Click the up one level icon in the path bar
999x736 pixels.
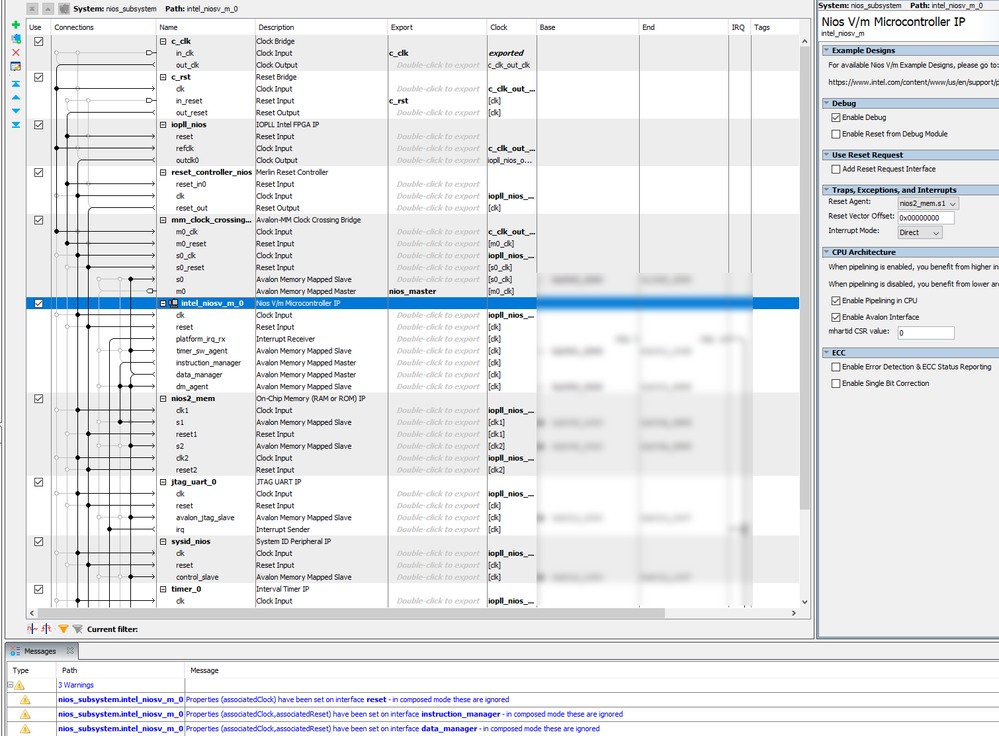click(48, 8)
